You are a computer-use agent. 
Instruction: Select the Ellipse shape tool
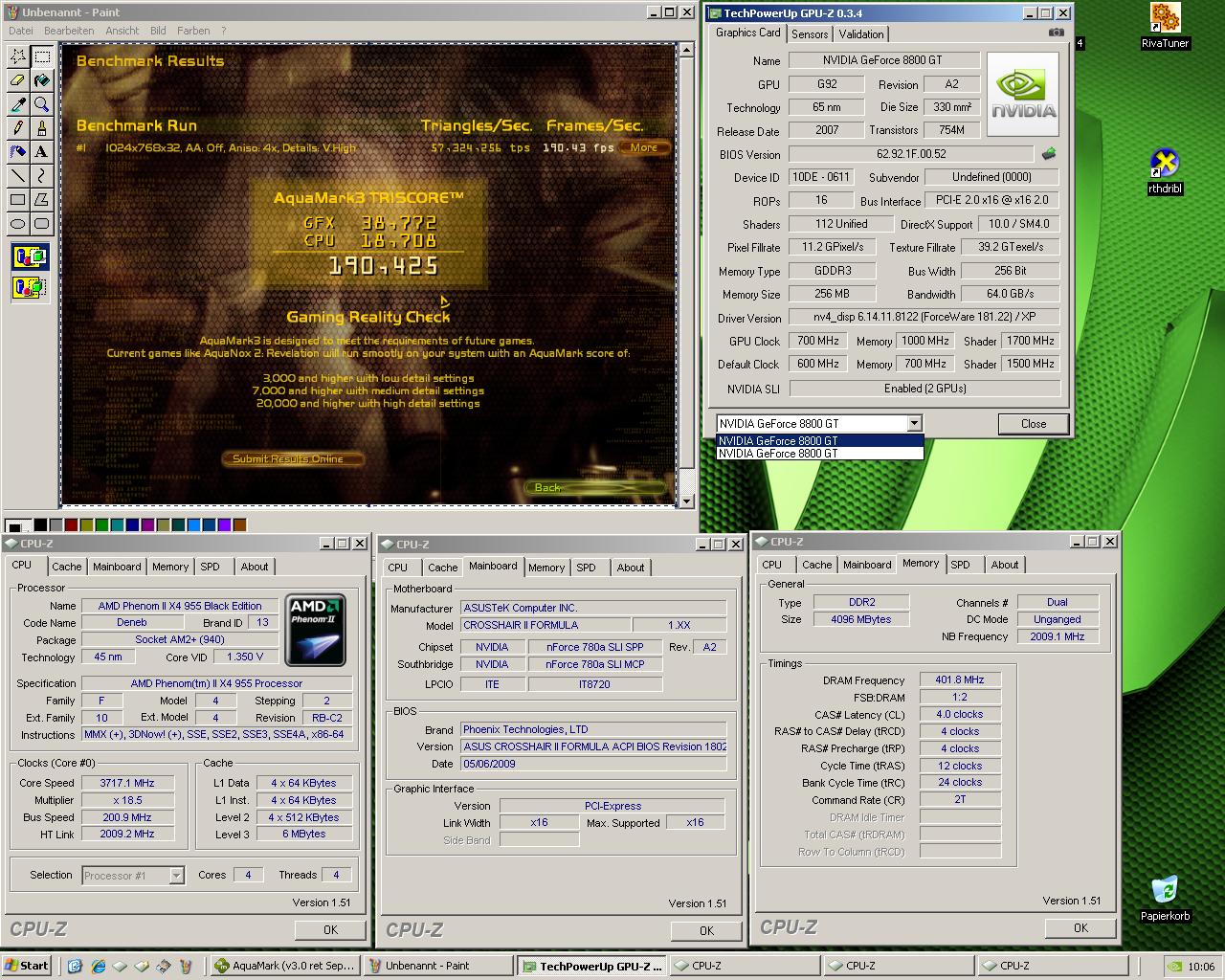click(x=18, y=224)
